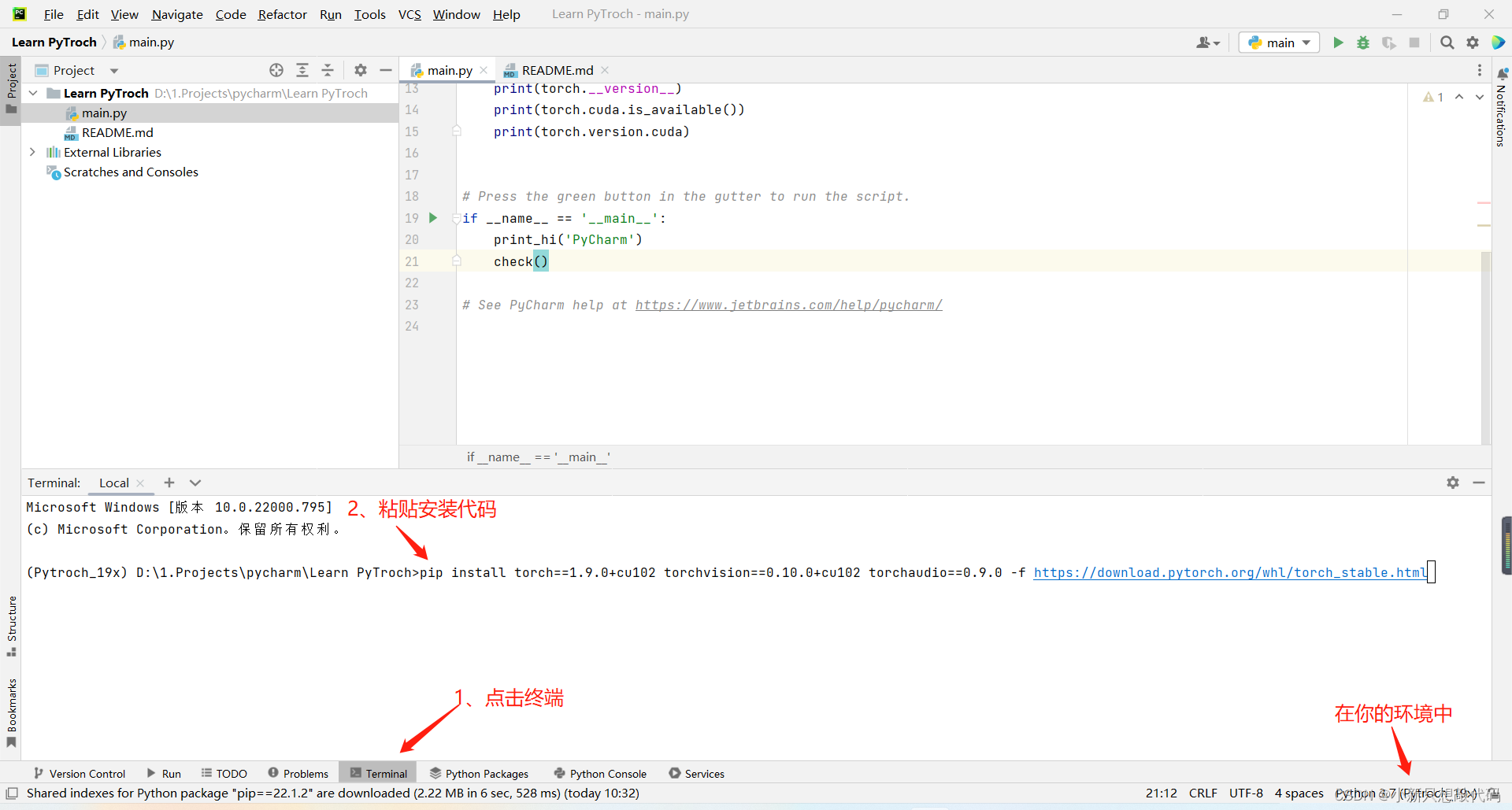Start debugging with the bug icon
The image size is (1512, 810).
pyautogui.click(x=1363, y=43)
